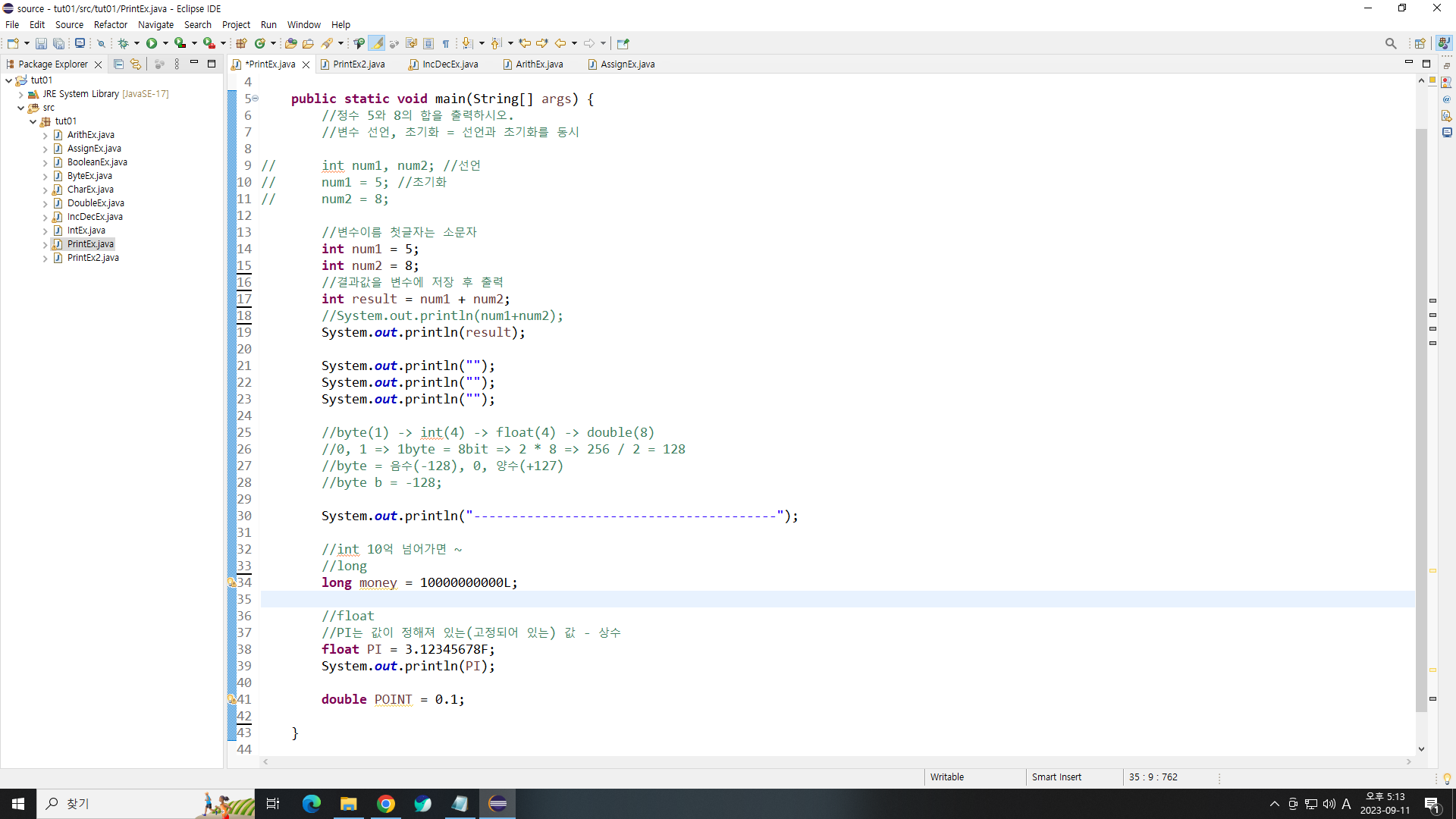Click the Debug bug icon
This screenshot has width=1456, height=819.
tap(124, 43)
